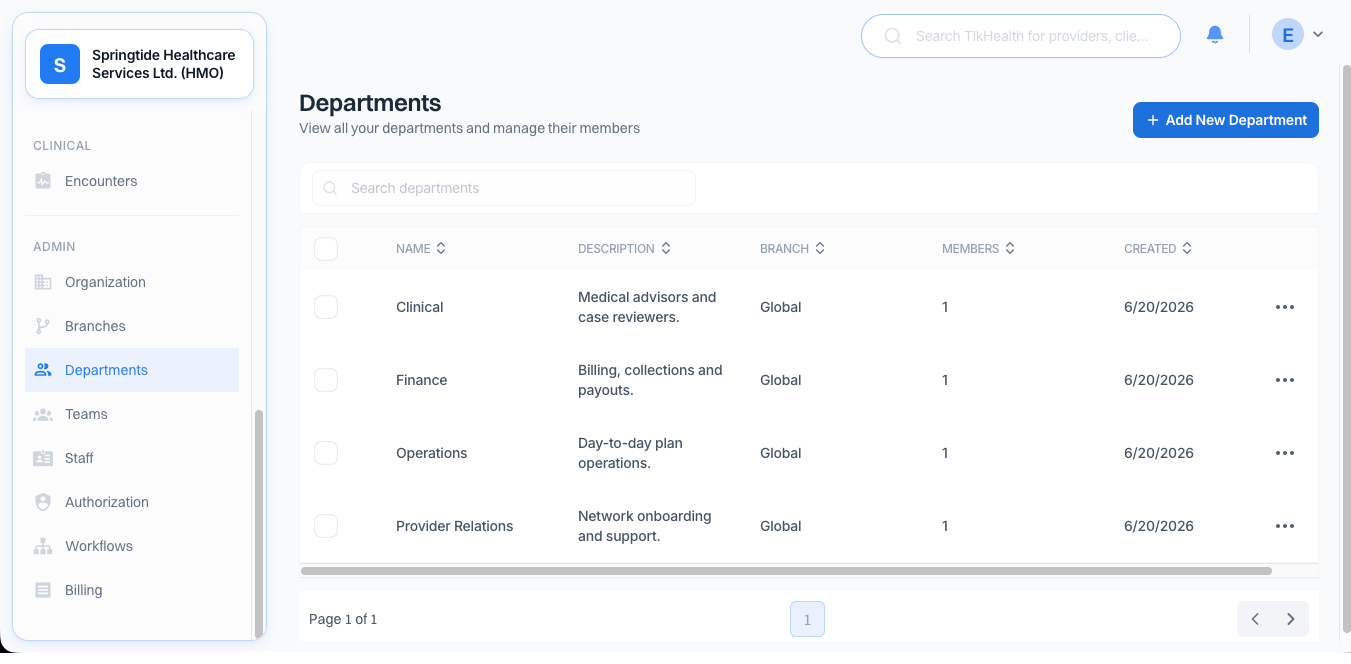Screen dimensions: 1351x664
Task: Check the Operations department checkbox
Action: point(326,453)
